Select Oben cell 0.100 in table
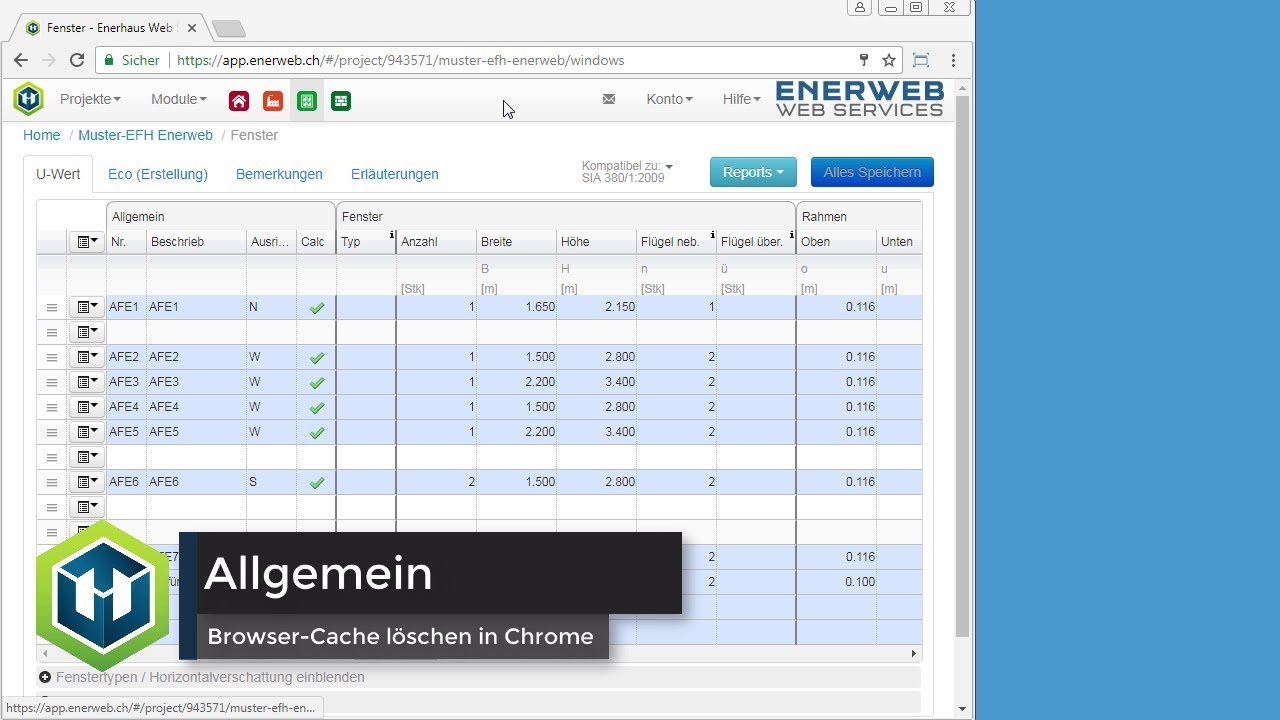Viewport: 1280px width, 720px height. (836, 582)
